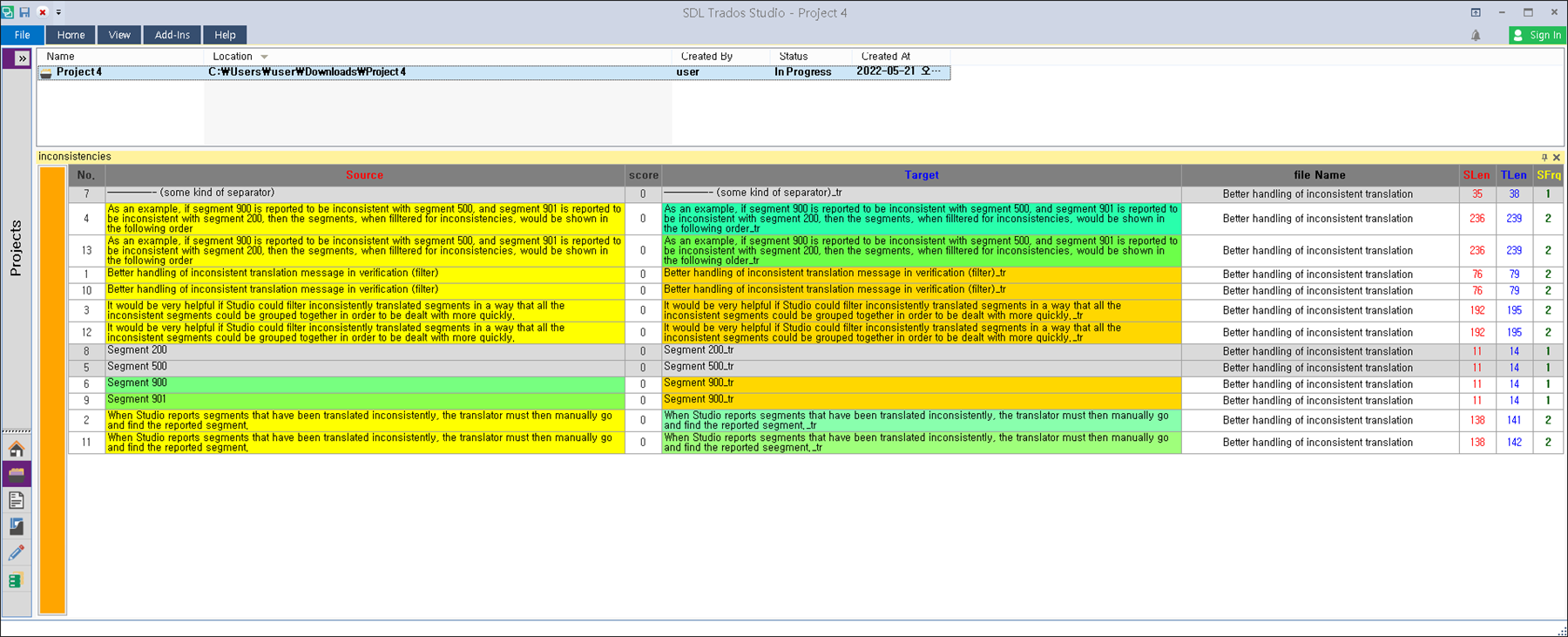
Task: Switch to the View ribbon tab
Action: [119, 35]
